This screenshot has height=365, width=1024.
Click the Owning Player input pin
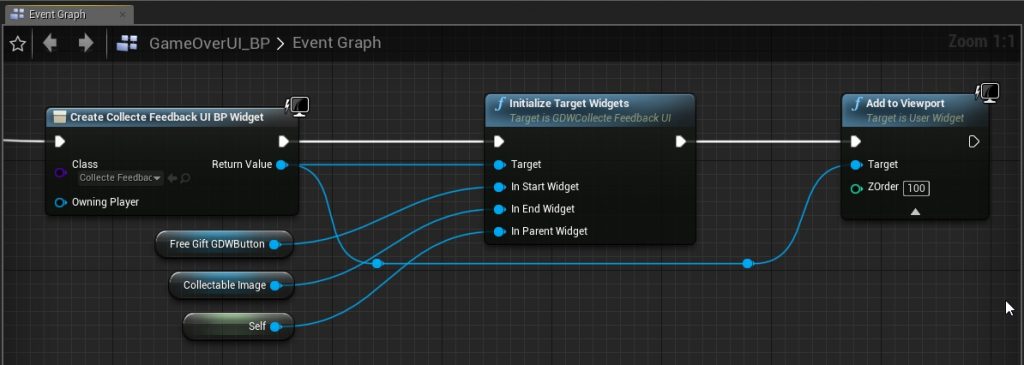61,202
